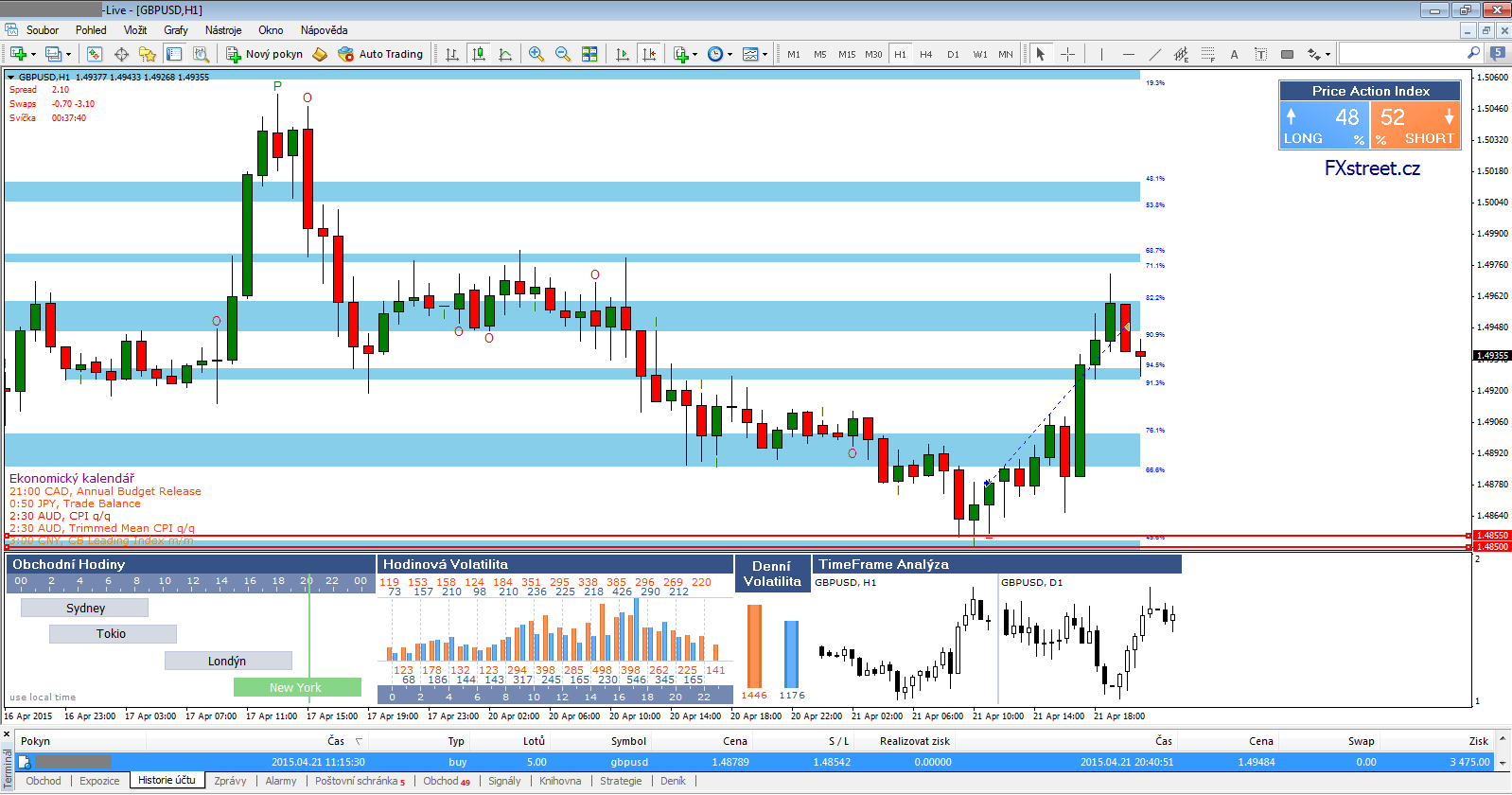Switch to the Expozice tab
The width and height of the screenshot is (1512, 795).
[99, 781]
